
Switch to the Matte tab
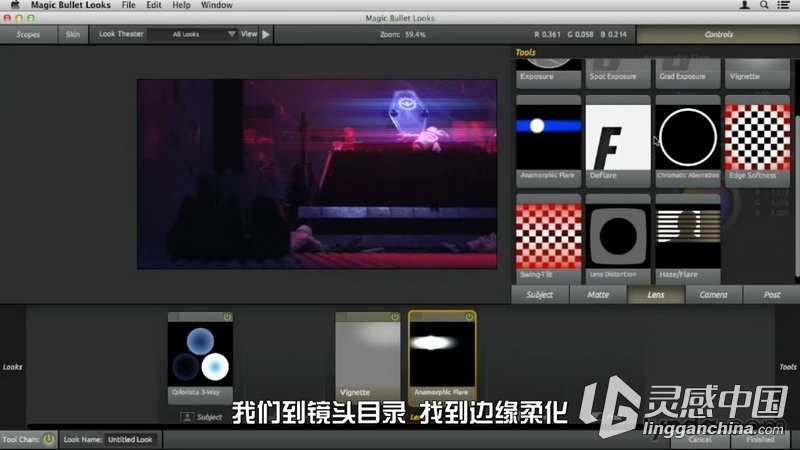point(598,294)
